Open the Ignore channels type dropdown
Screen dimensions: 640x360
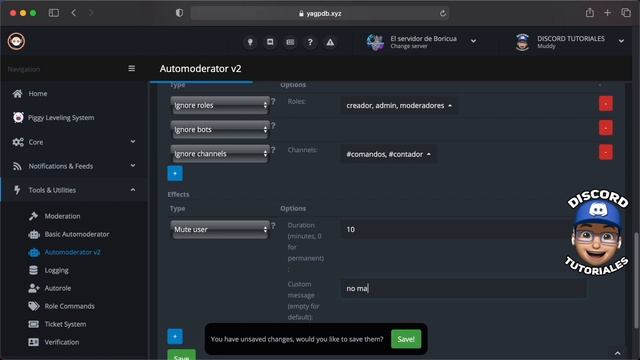coord(220,153)
